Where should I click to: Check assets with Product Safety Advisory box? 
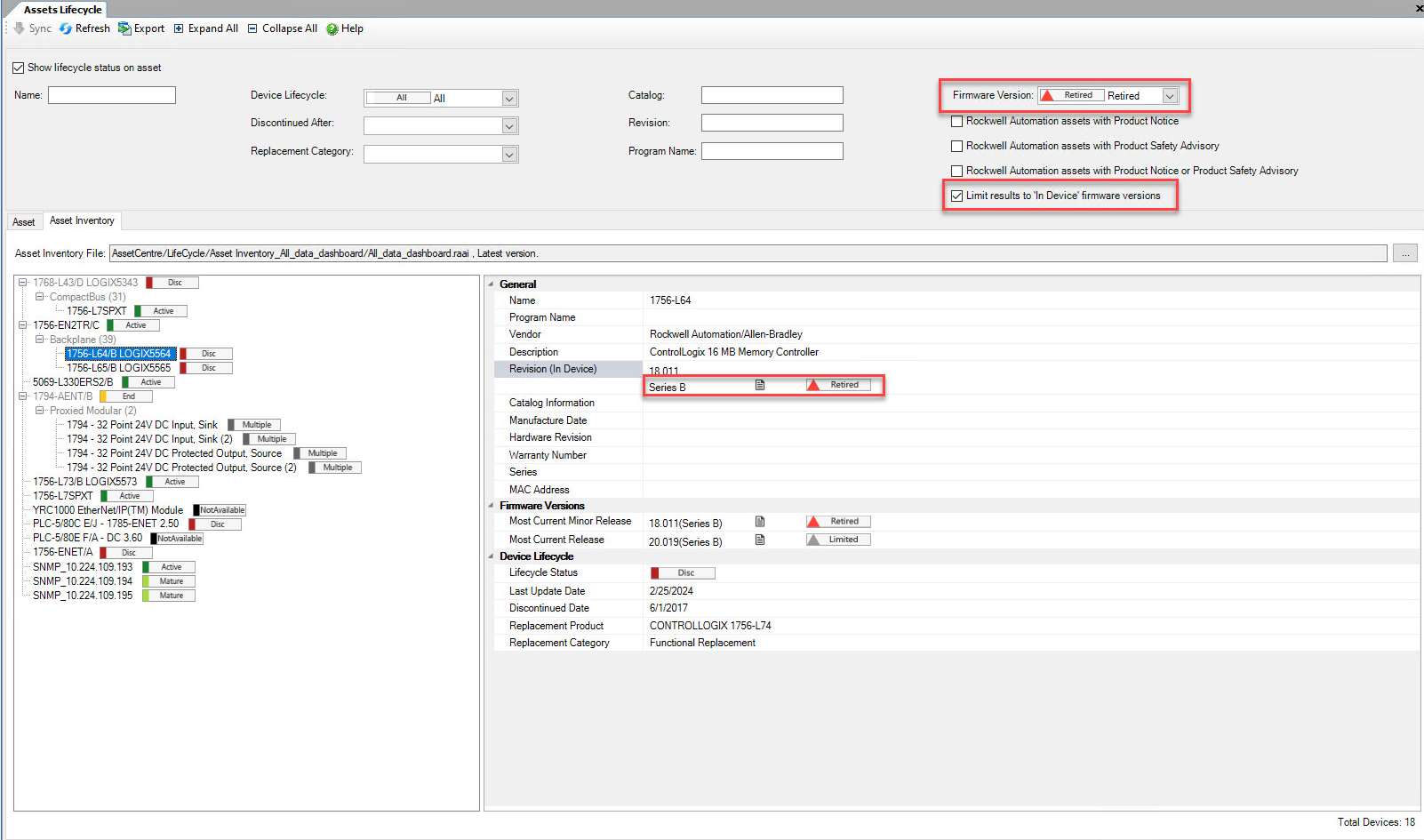point(957,146)
